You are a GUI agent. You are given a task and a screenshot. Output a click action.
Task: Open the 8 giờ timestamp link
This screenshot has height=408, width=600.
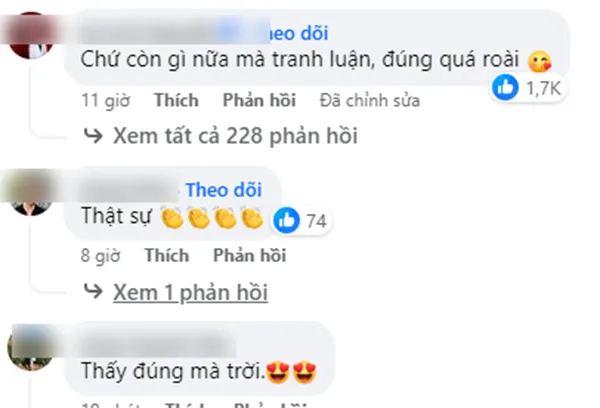coord(101,255)
